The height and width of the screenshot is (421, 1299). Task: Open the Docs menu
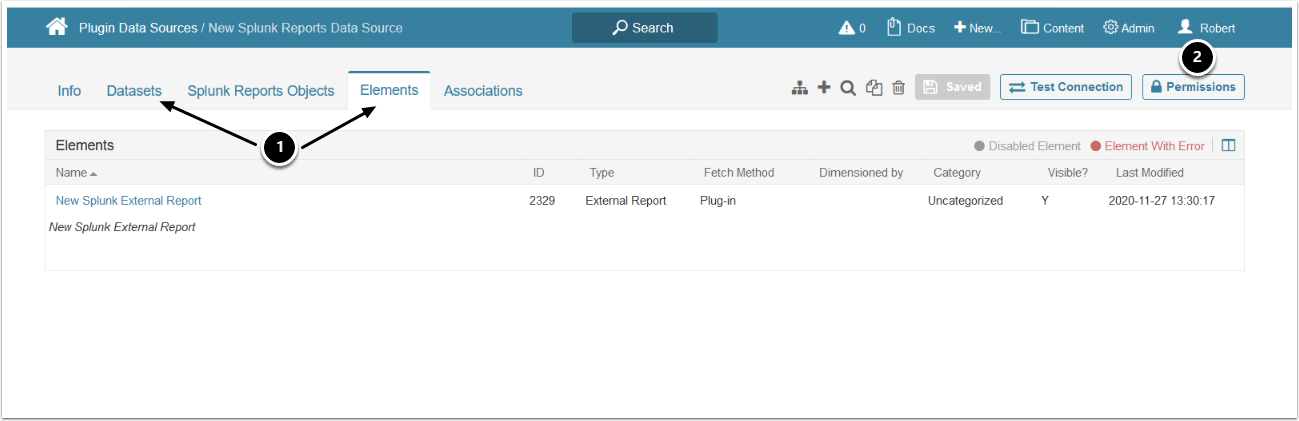[x=911, y=28]
